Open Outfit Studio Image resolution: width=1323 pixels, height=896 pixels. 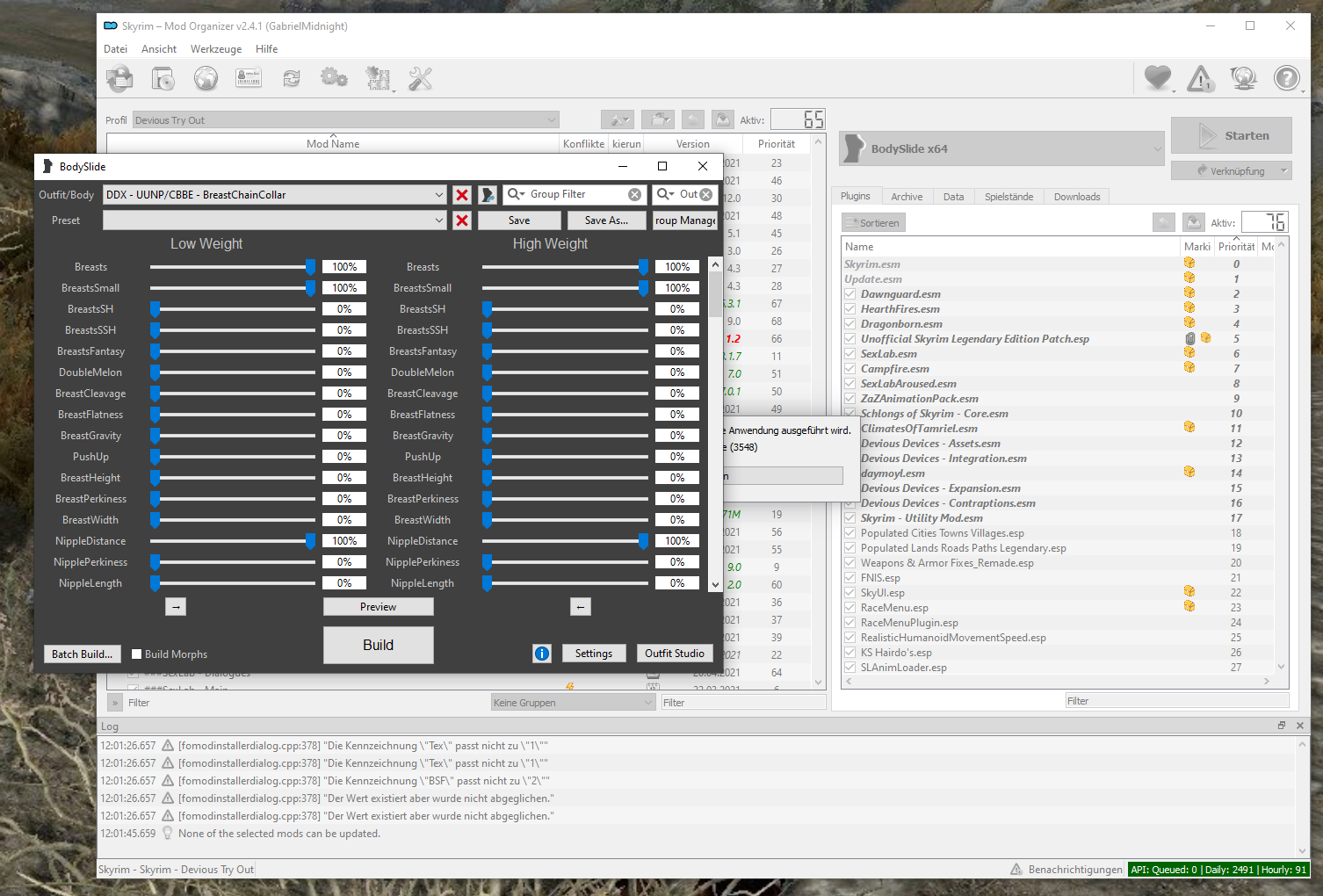(x=675, y=653)
